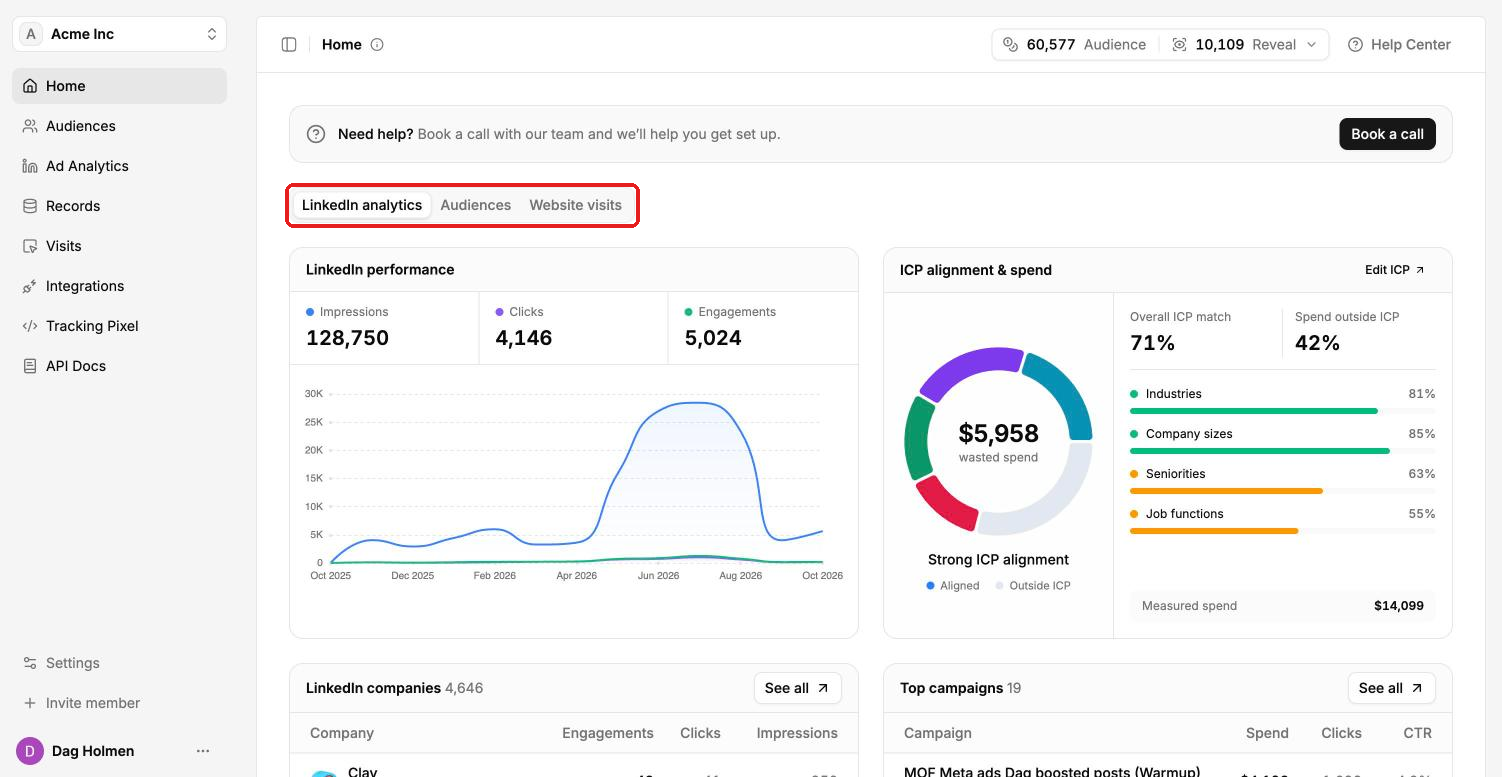Expand the Reveal credits dropdown chevron

[x=1312, y=44]
